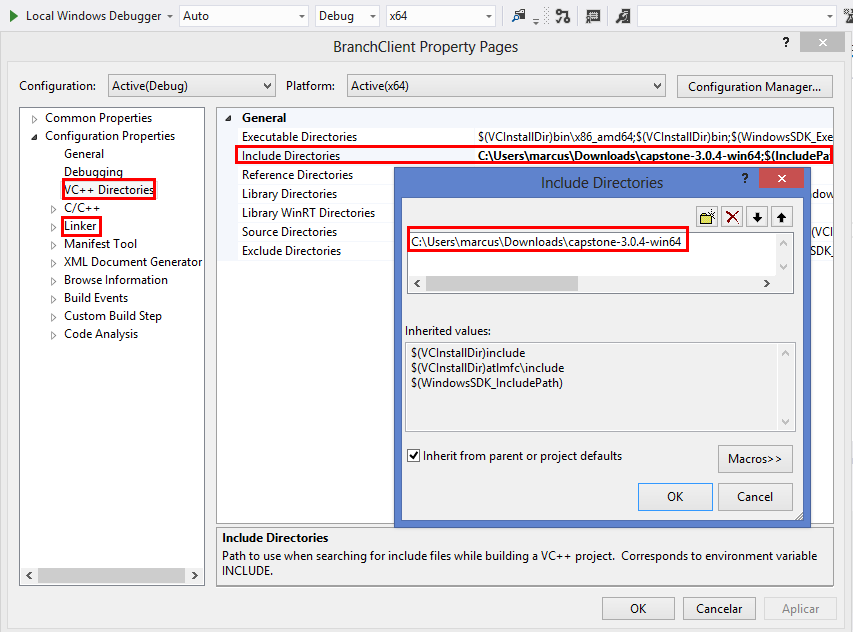The width and height of the screenshot is (853, 632).
Task: Expand the Linker tree node
Action: tap(53, 226)
